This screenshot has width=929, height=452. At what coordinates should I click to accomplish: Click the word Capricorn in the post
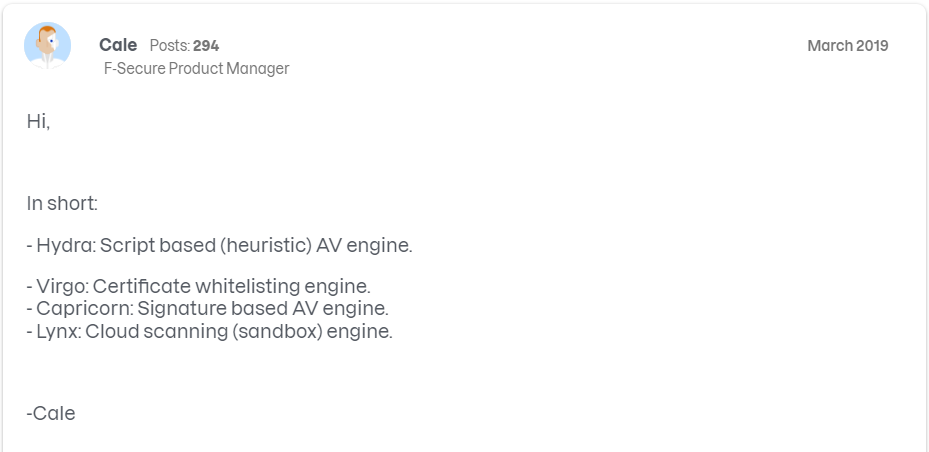pyautogui.click(x=81, y=309)
